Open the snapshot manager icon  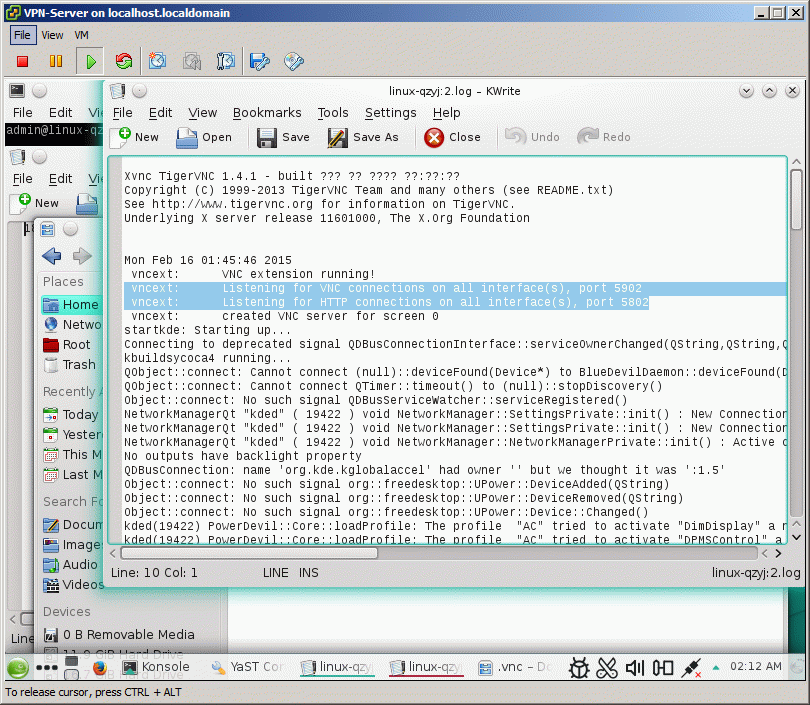coord(225,61)
